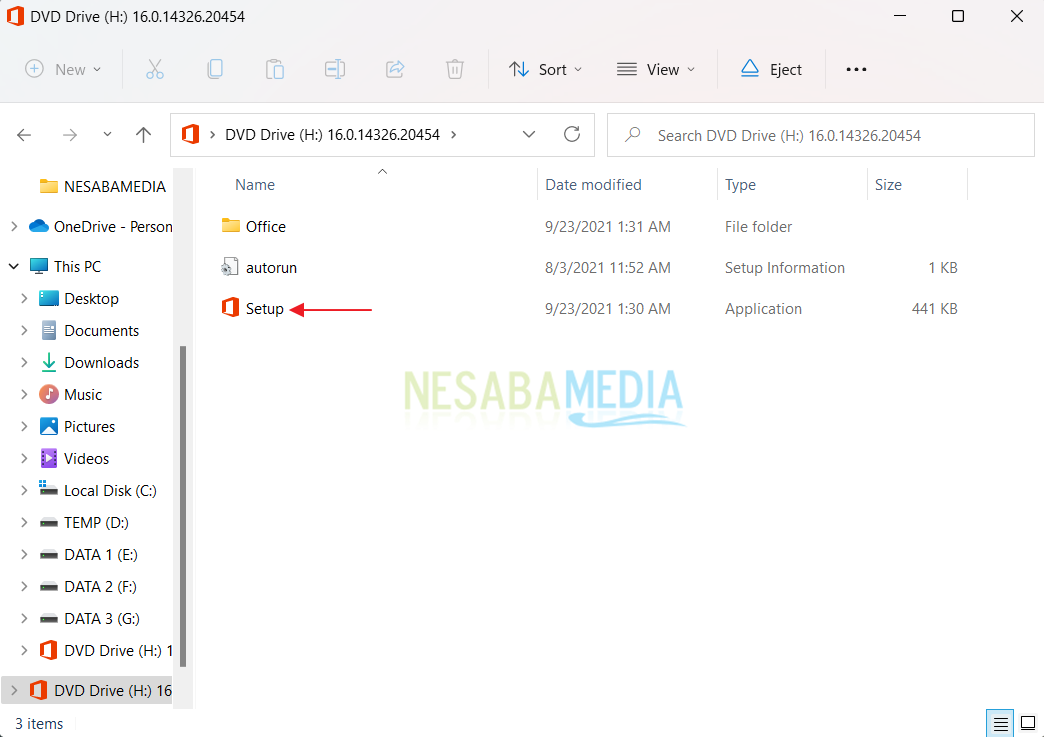Screen dimensions: 1044x737
Task: Click the navigation pane scrollbar
Action: [183, 506]
